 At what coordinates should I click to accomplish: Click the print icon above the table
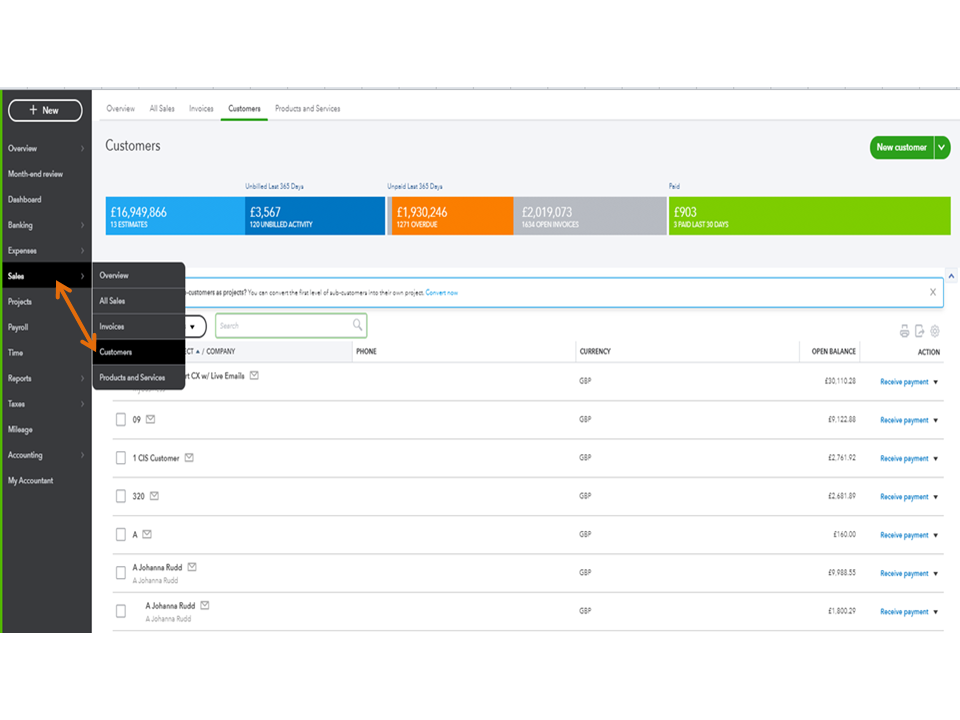click(904, 331)
